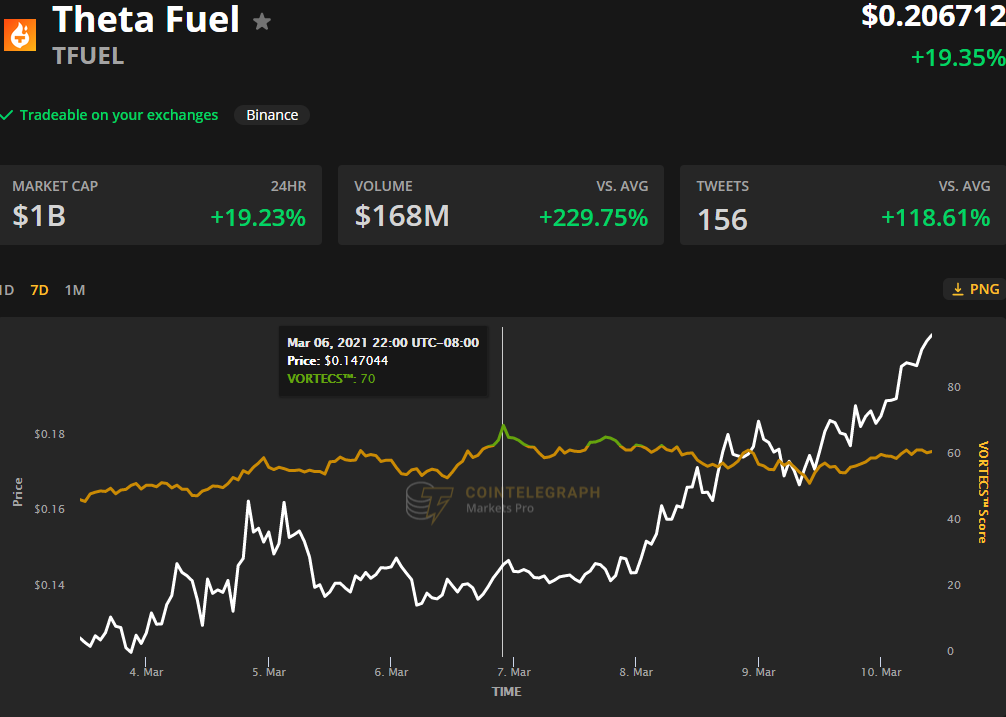Click the download arrow inside the PNG button
1006x717 pixels.
click(x=958, y=288)
